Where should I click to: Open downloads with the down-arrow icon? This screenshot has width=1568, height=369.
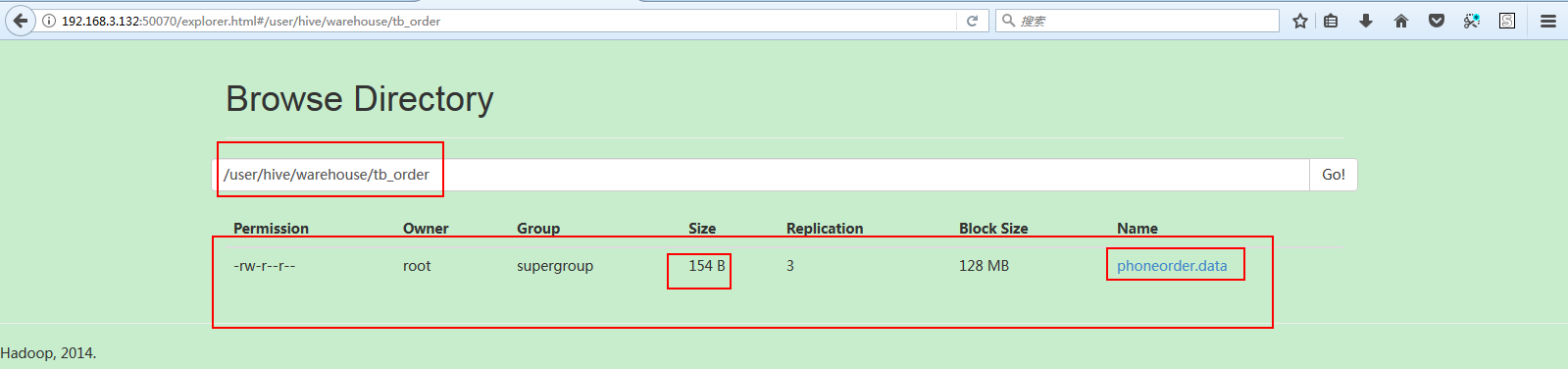(x=1366, y=21)
